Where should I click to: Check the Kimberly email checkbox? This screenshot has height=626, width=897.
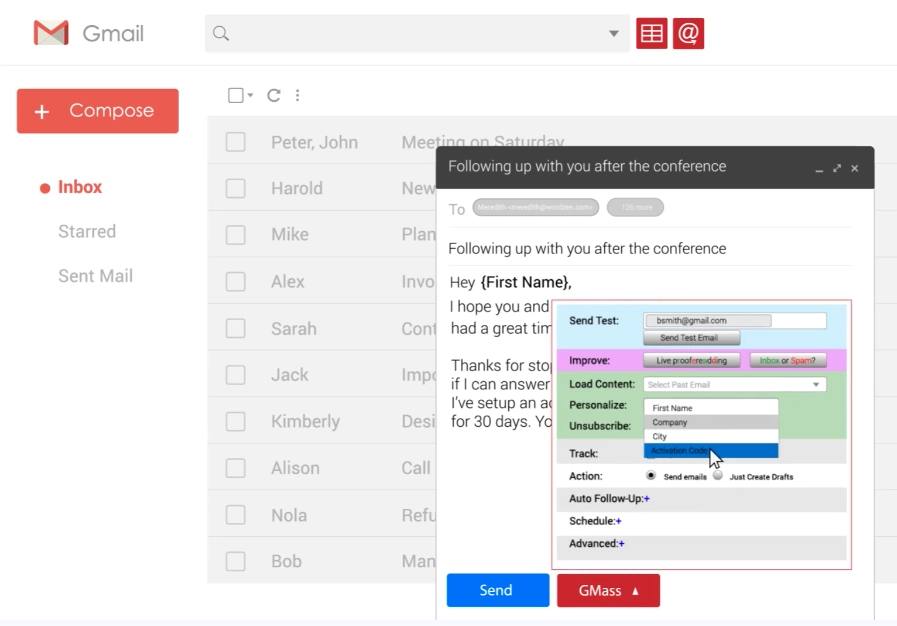(x=236, y=422)
